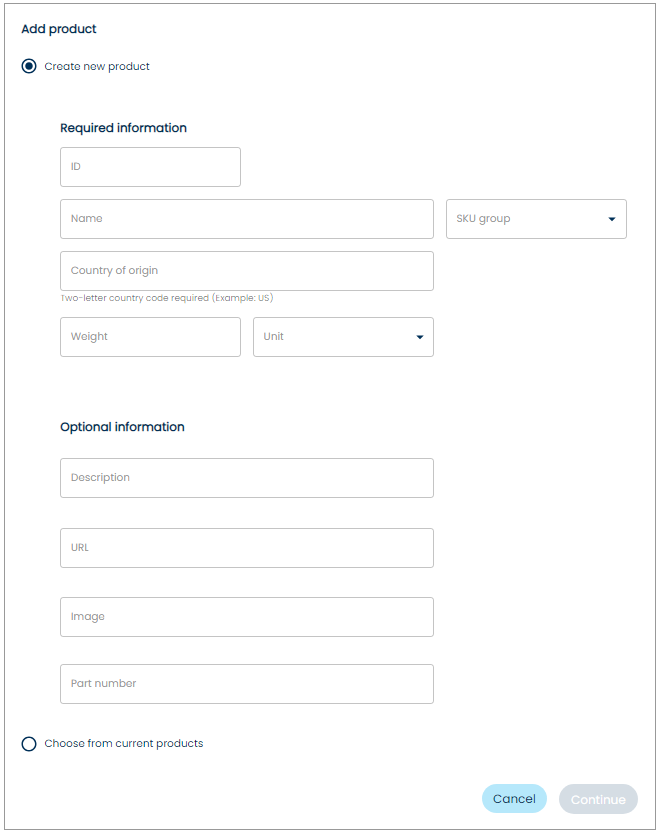Click the 'Create new product' label text

pos(97,67)
